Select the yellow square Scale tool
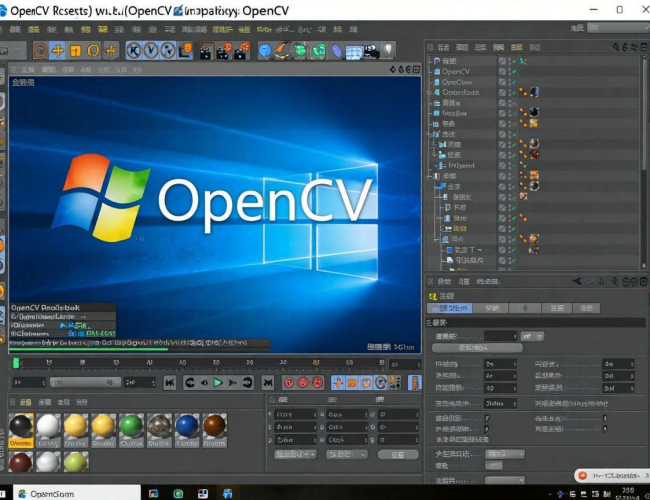Image resolution: width=650 pixels, height=500 pixels. (x=75, y=51)
